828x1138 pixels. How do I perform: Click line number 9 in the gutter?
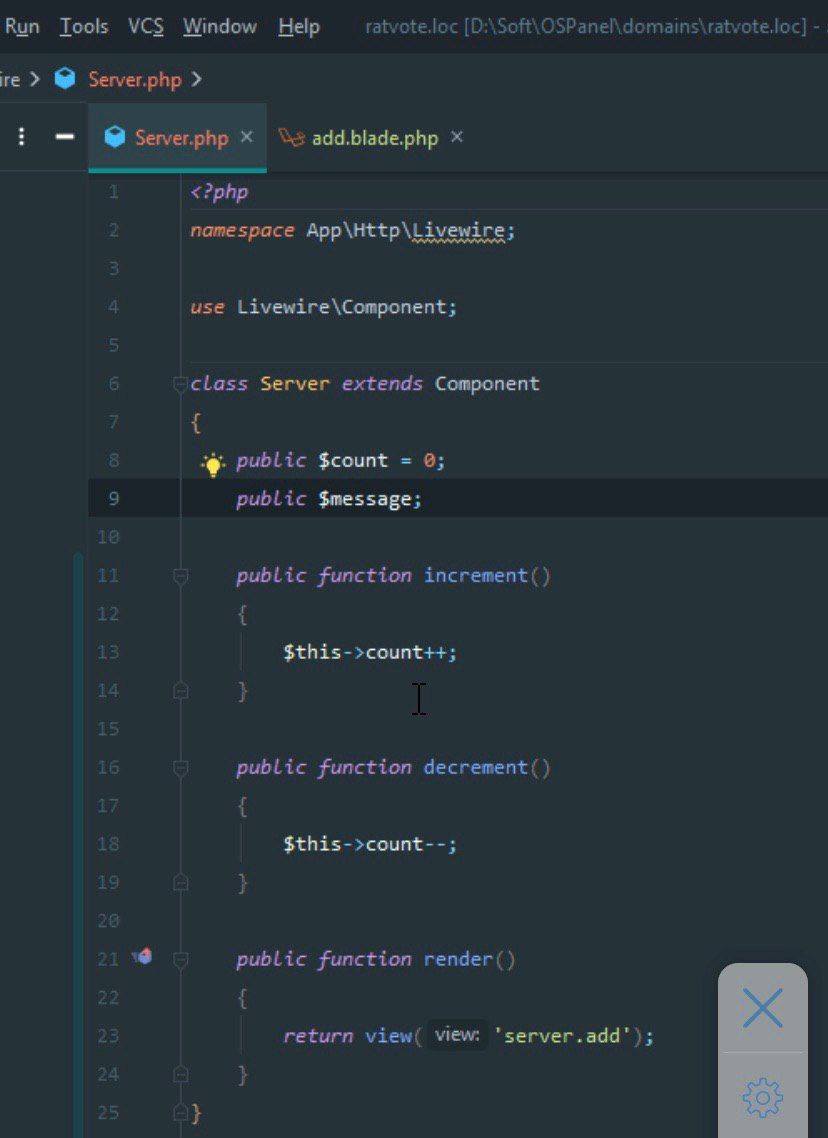(x=113, y=499)
